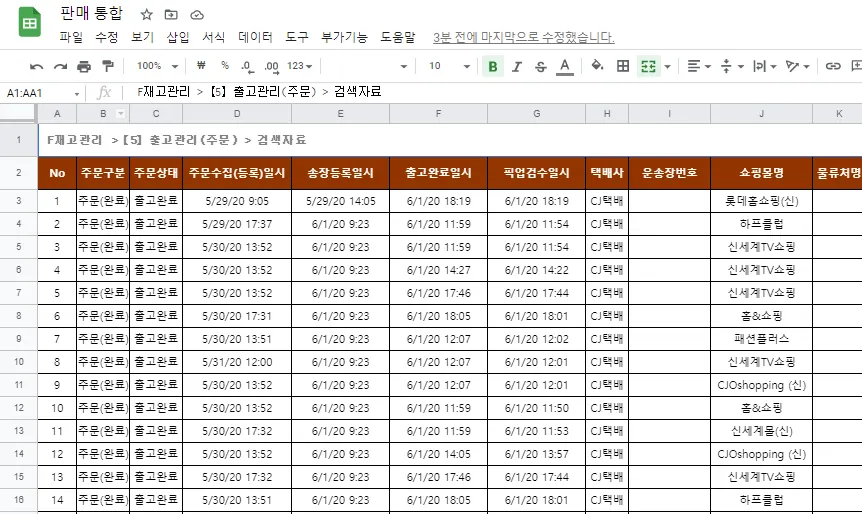Select column D header
This screenshot has height=514, width=862.
point(237,114)
